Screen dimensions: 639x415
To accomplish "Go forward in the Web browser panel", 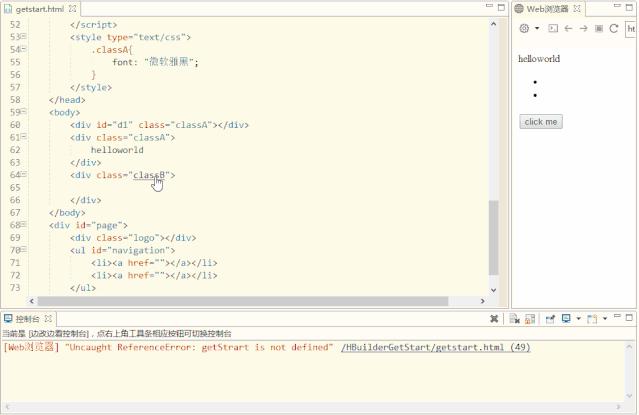I will [584, 28].
